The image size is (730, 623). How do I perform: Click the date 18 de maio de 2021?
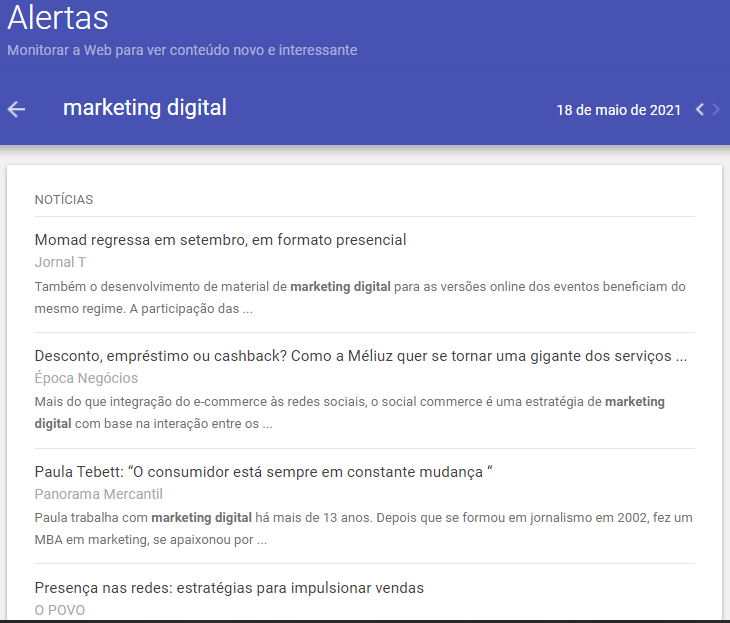click(x=618, y=110)
